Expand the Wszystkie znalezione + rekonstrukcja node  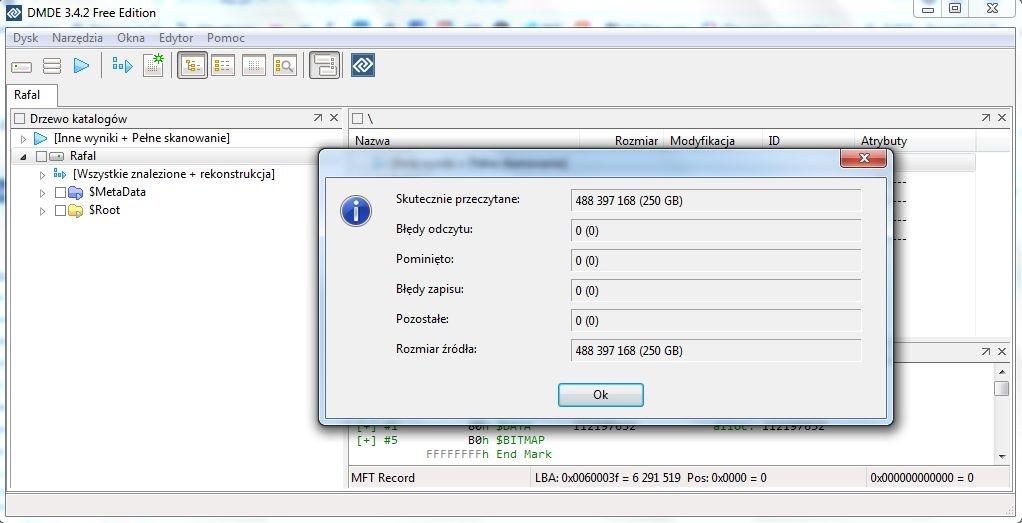point(43,175)
